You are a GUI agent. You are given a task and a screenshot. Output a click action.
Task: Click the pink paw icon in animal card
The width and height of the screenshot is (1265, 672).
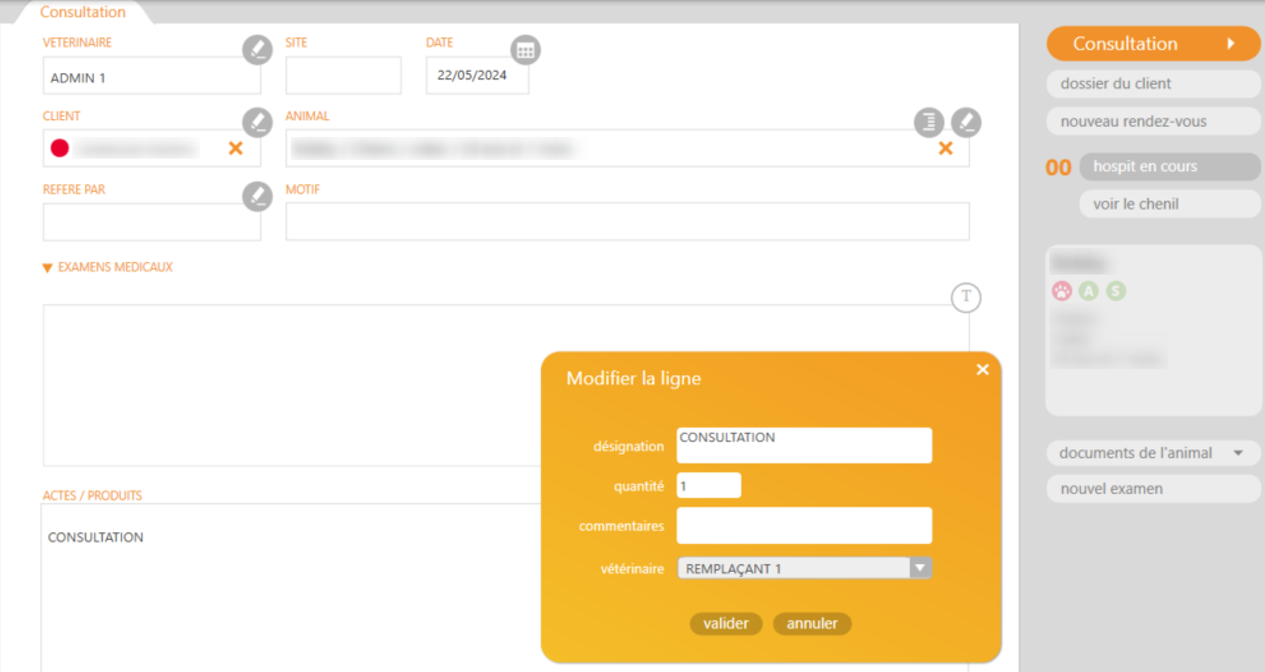(1062, 291)
